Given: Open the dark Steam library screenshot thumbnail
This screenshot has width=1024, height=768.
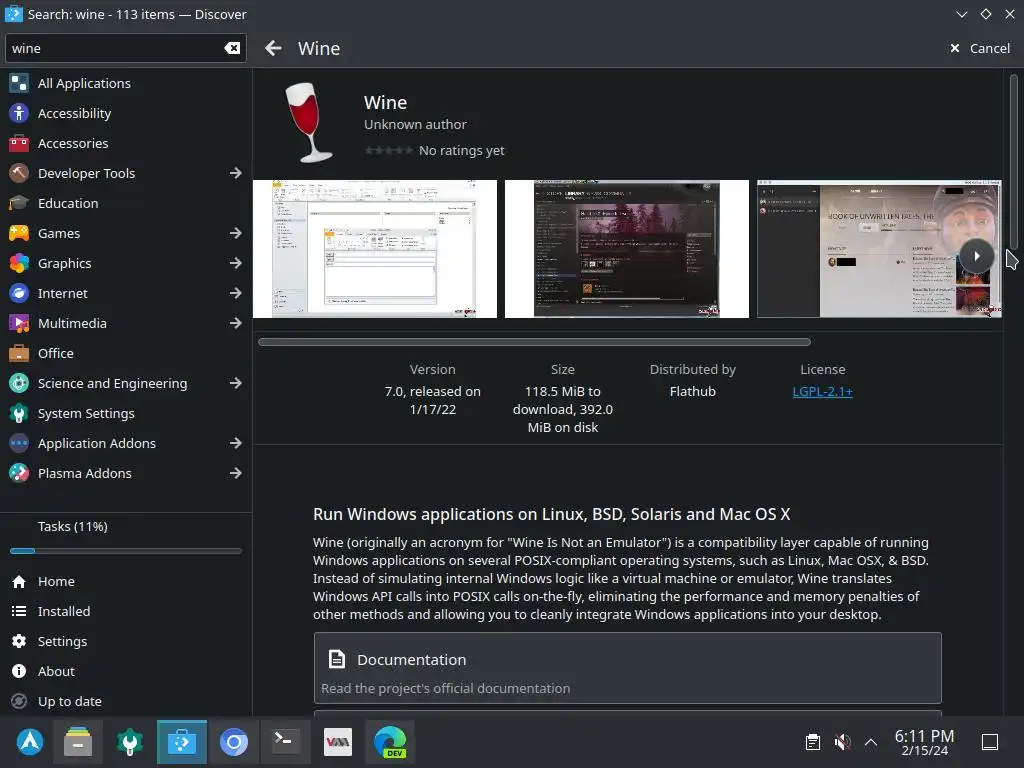Looking at the screenshot, I should (627, 249).
